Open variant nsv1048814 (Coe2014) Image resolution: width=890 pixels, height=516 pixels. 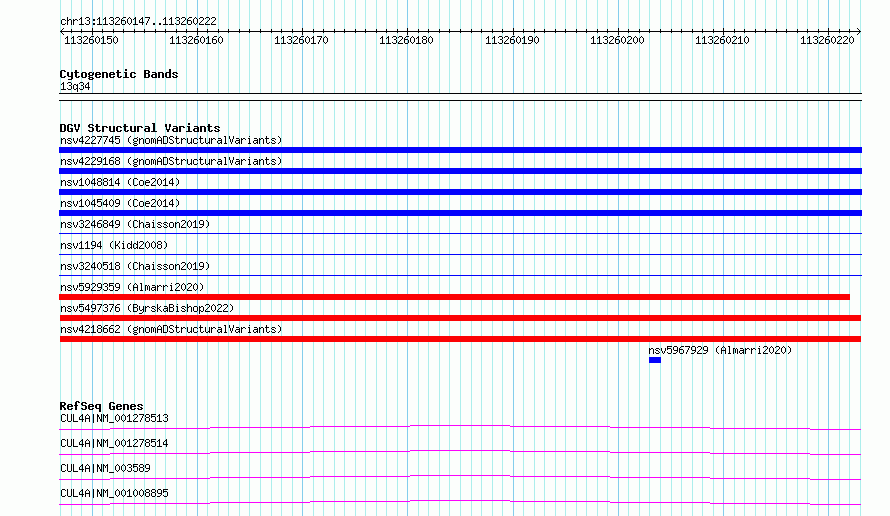pyautogui.click(x=120, y=182)
